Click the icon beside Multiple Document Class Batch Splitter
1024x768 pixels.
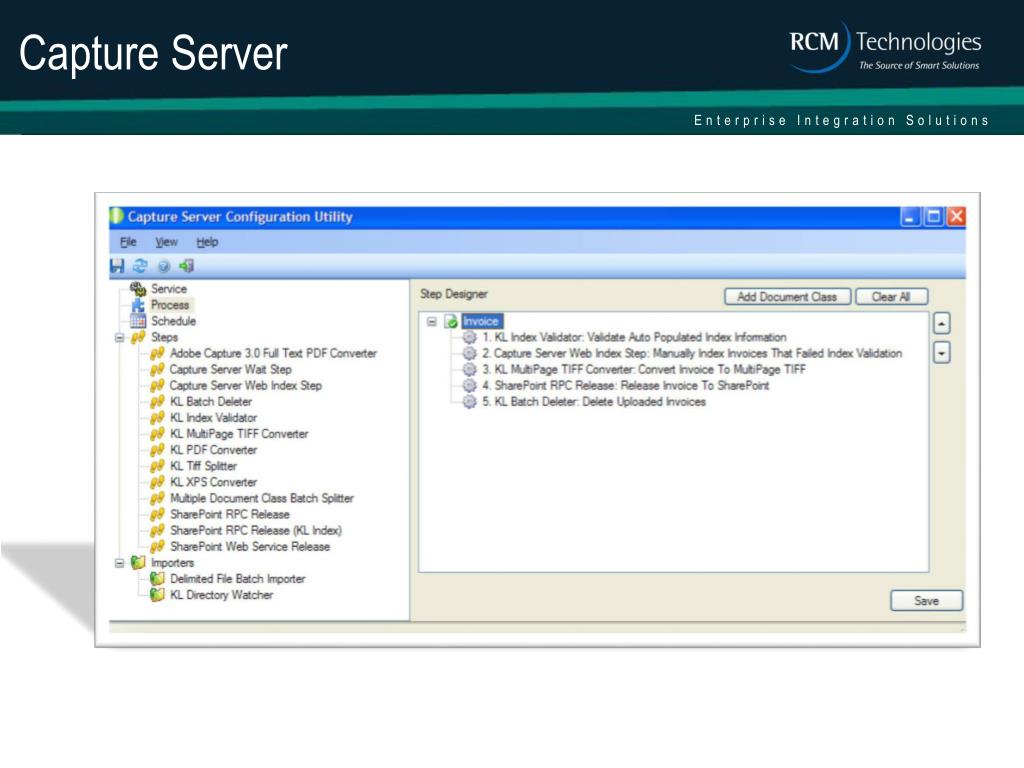coord(157,498)
